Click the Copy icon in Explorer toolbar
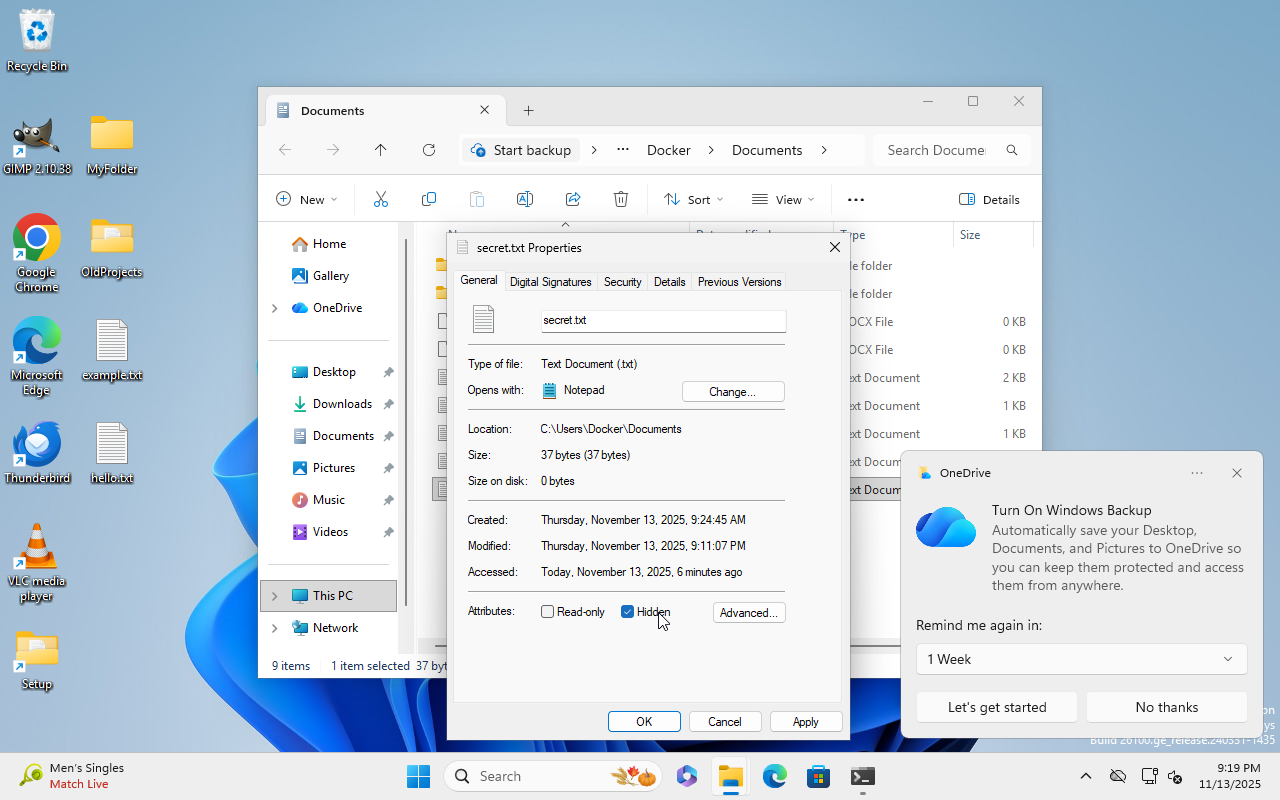 pos(429,199)
